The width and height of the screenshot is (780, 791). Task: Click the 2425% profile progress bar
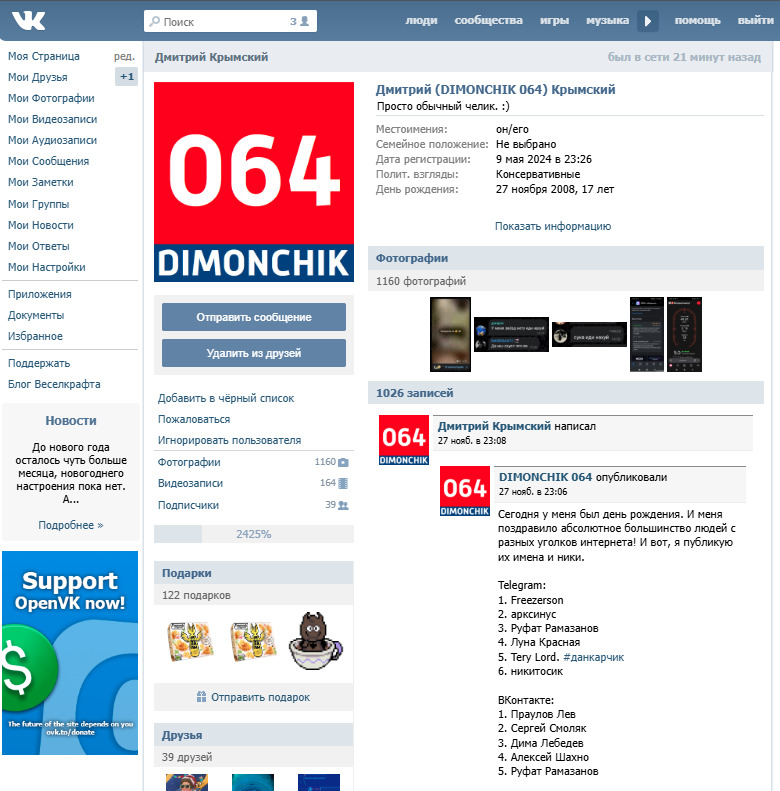click(x=254, y=534)
